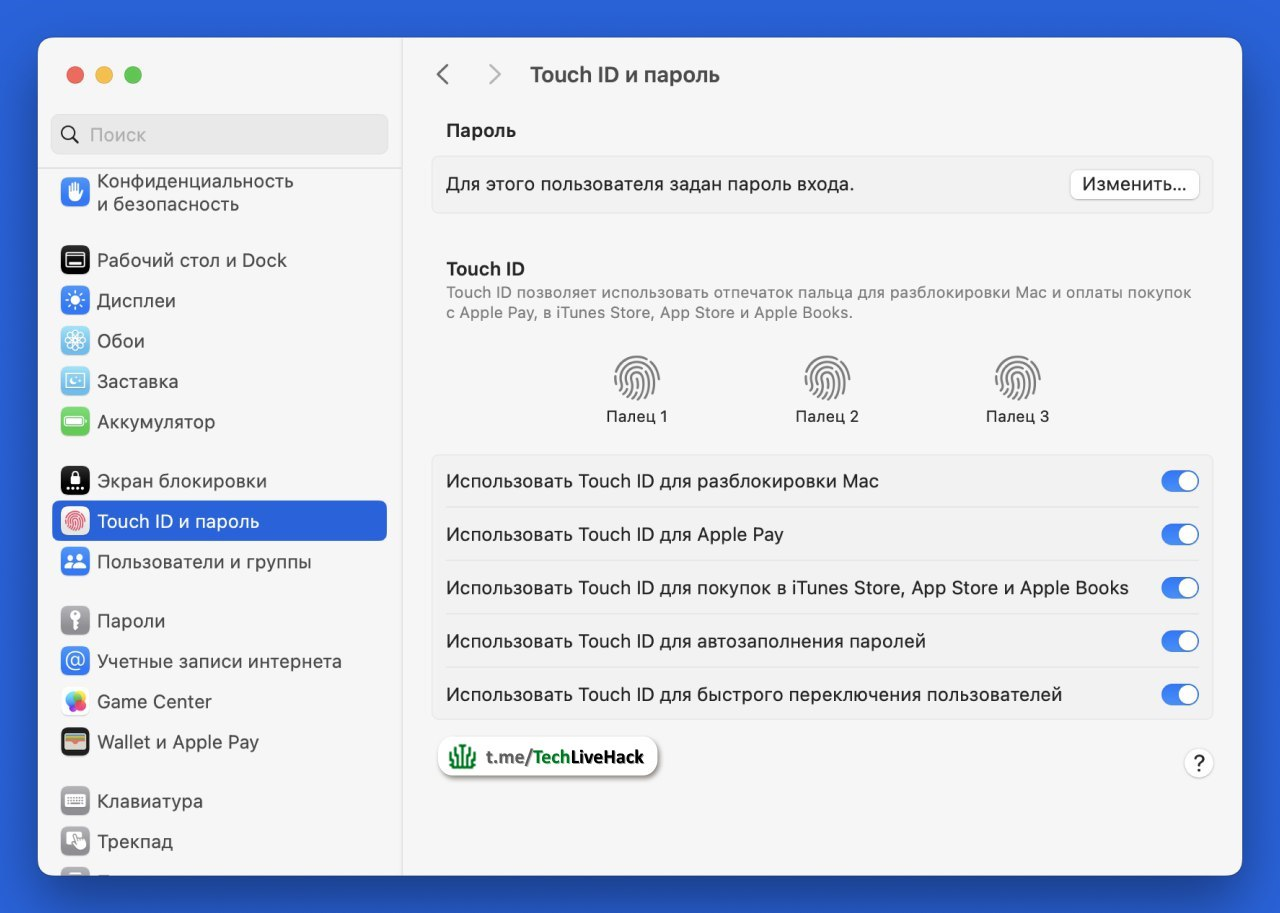Viewport: 1280px width, 913px height.
Task: Click the Палец 3 label
Action: (1017, 416)
